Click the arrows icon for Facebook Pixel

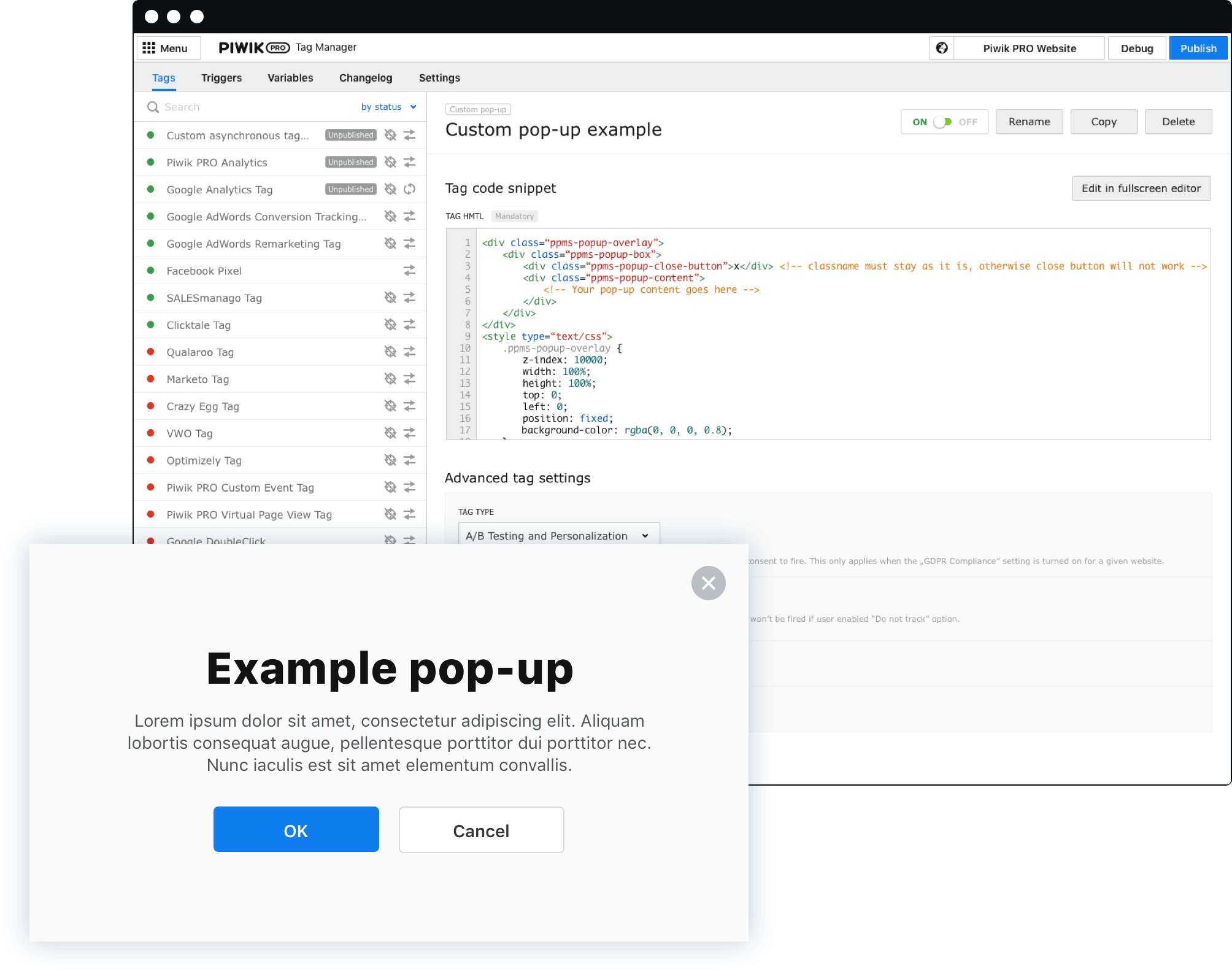click(409, 271)
